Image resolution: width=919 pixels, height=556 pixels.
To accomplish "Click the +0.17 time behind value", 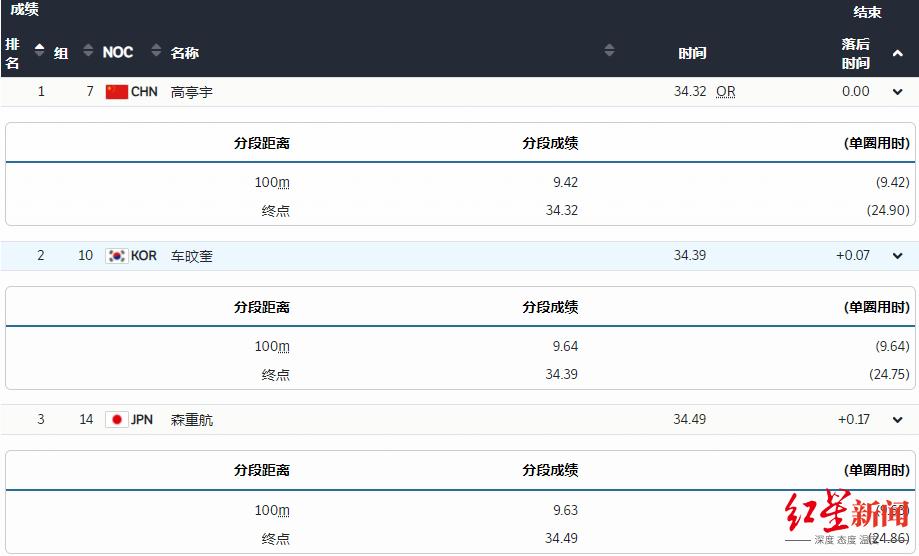I will pos(853,419).
